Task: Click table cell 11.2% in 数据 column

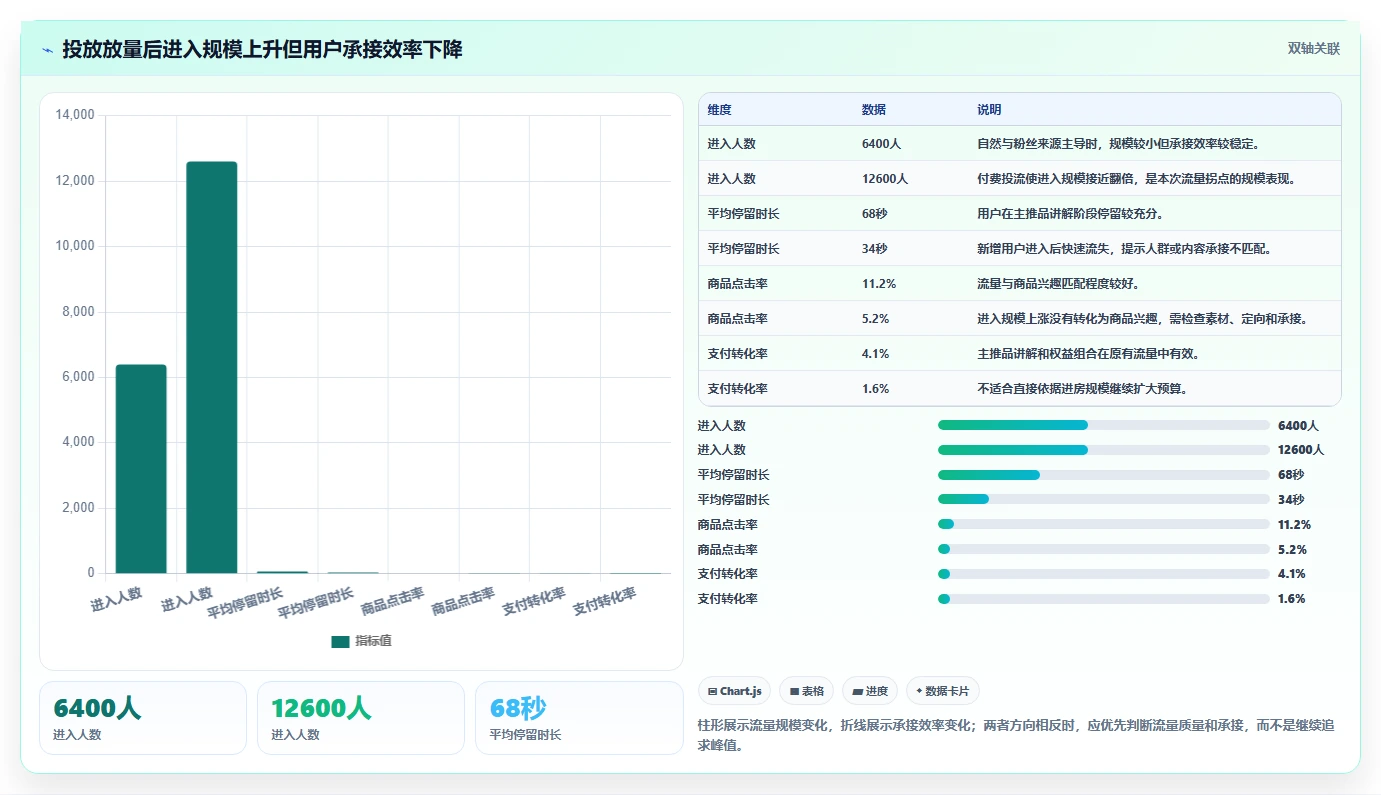Action: 879,284
